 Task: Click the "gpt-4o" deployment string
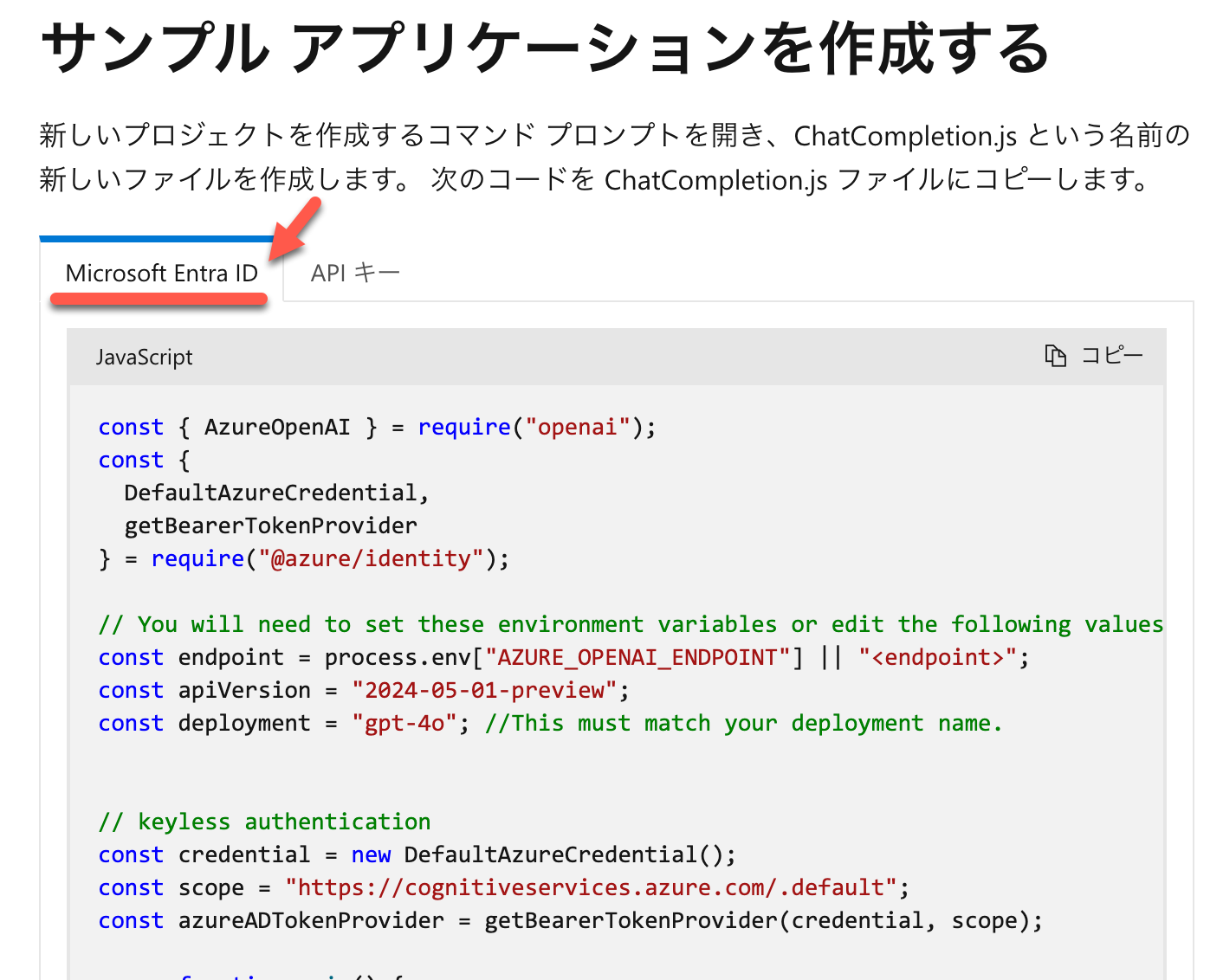coord(404,723)
